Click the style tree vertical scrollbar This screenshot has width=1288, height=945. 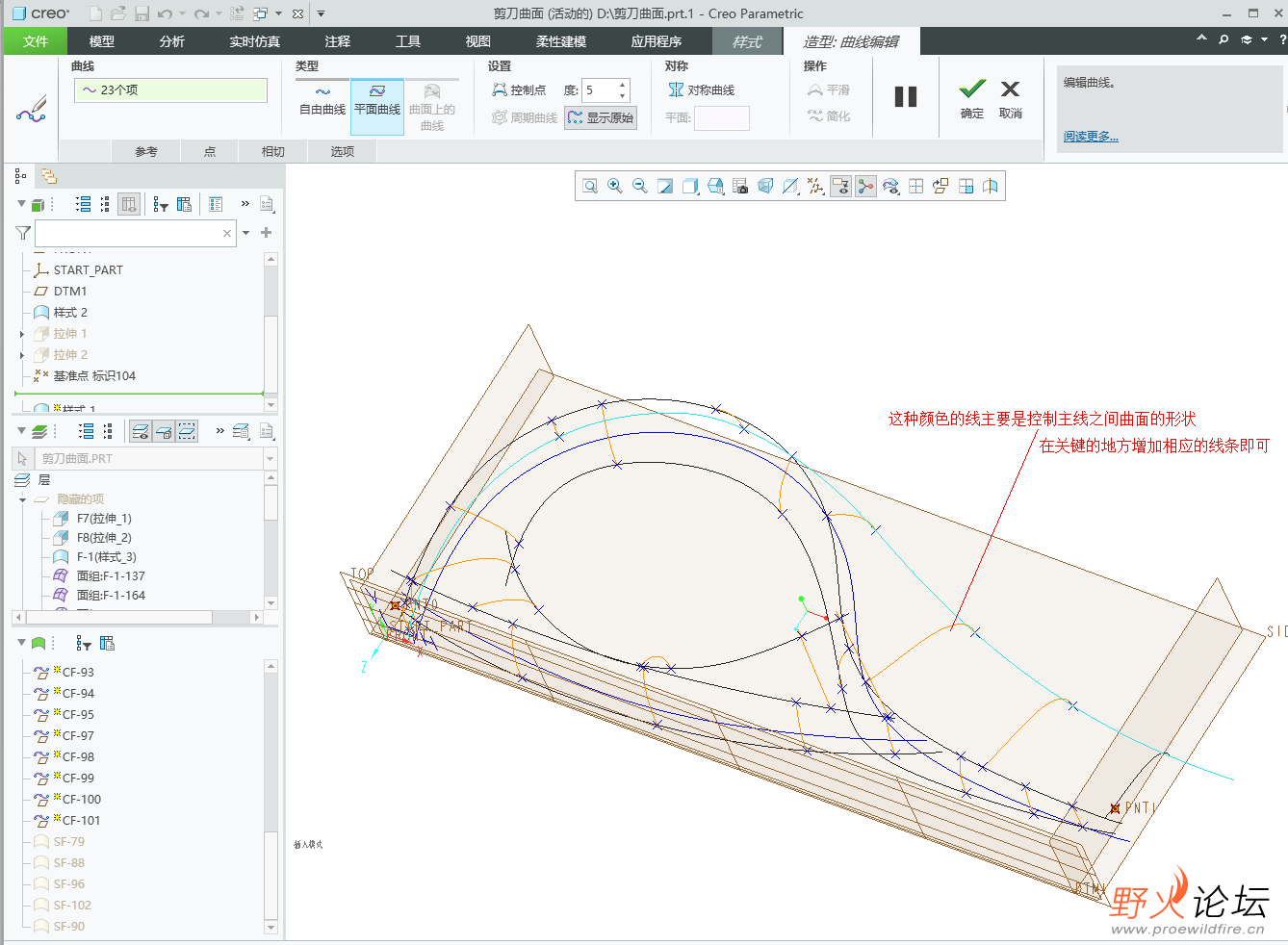point(270,796)
